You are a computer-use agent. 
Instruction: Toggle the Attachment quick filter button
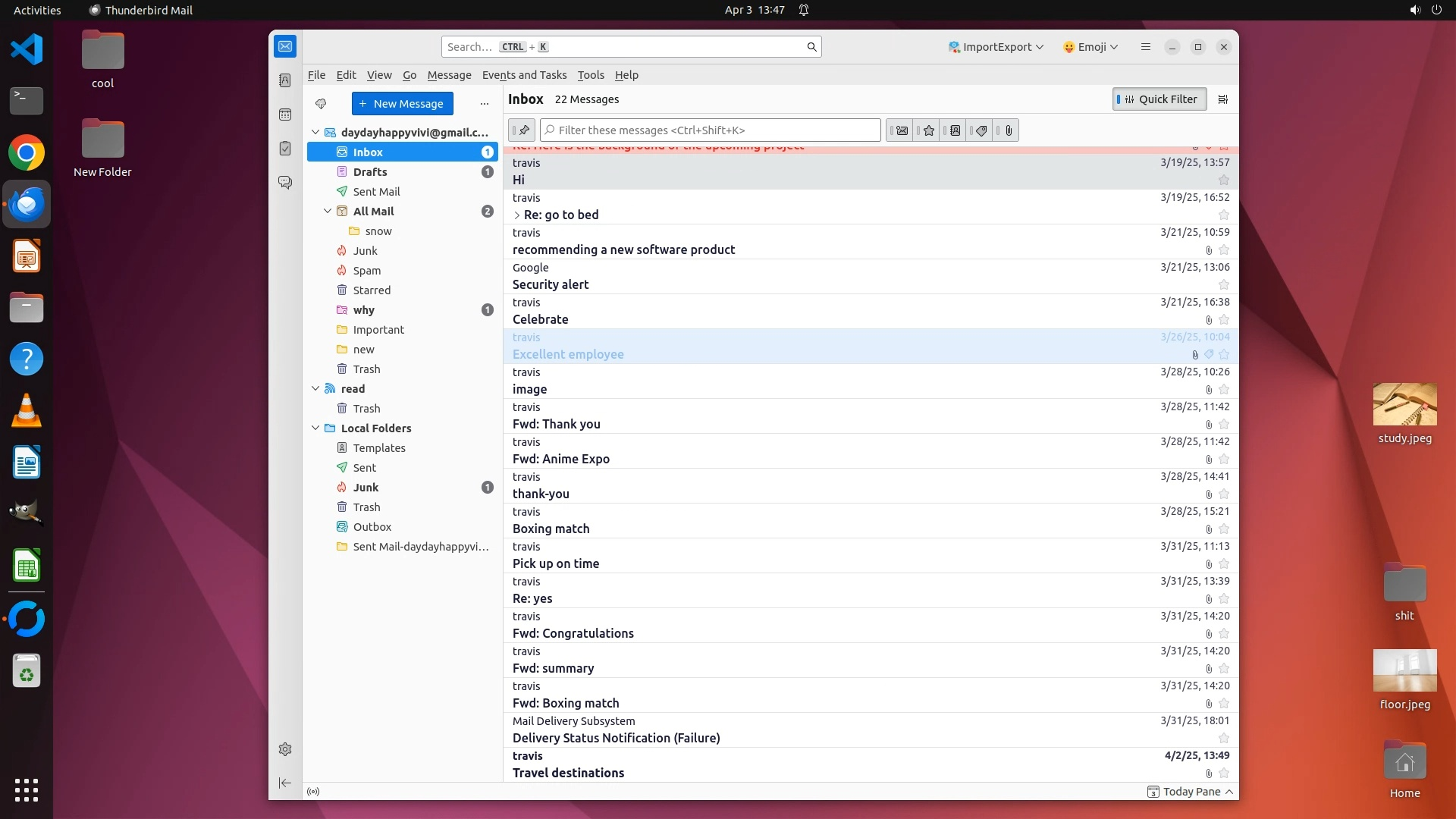1008,130
